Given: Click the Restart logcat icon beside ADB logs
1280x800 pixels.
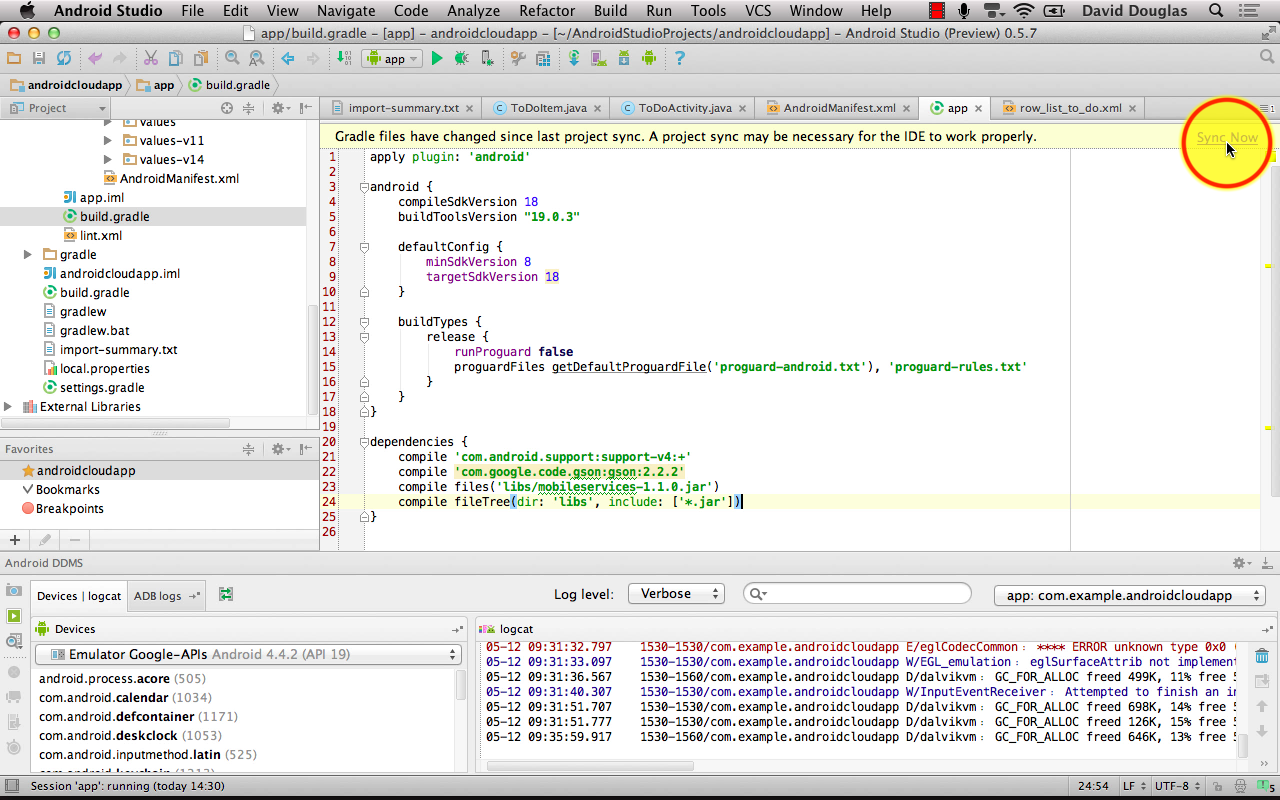Looking at the screenshot, I should [x=226, y=595].
